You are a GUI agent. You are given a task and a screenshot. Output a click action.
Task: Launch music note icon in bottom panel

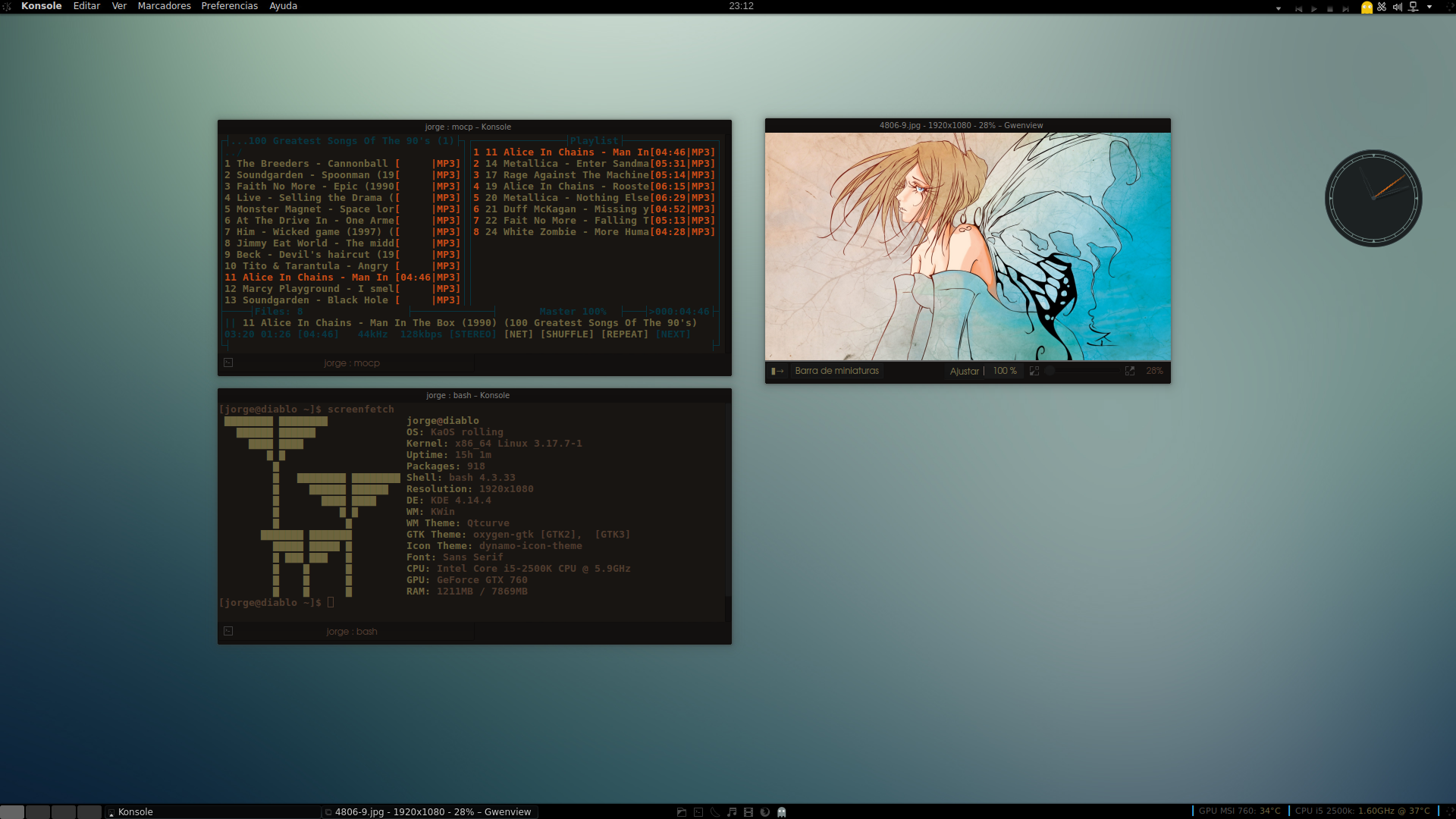pyautogui.click(x=732, y=812)
